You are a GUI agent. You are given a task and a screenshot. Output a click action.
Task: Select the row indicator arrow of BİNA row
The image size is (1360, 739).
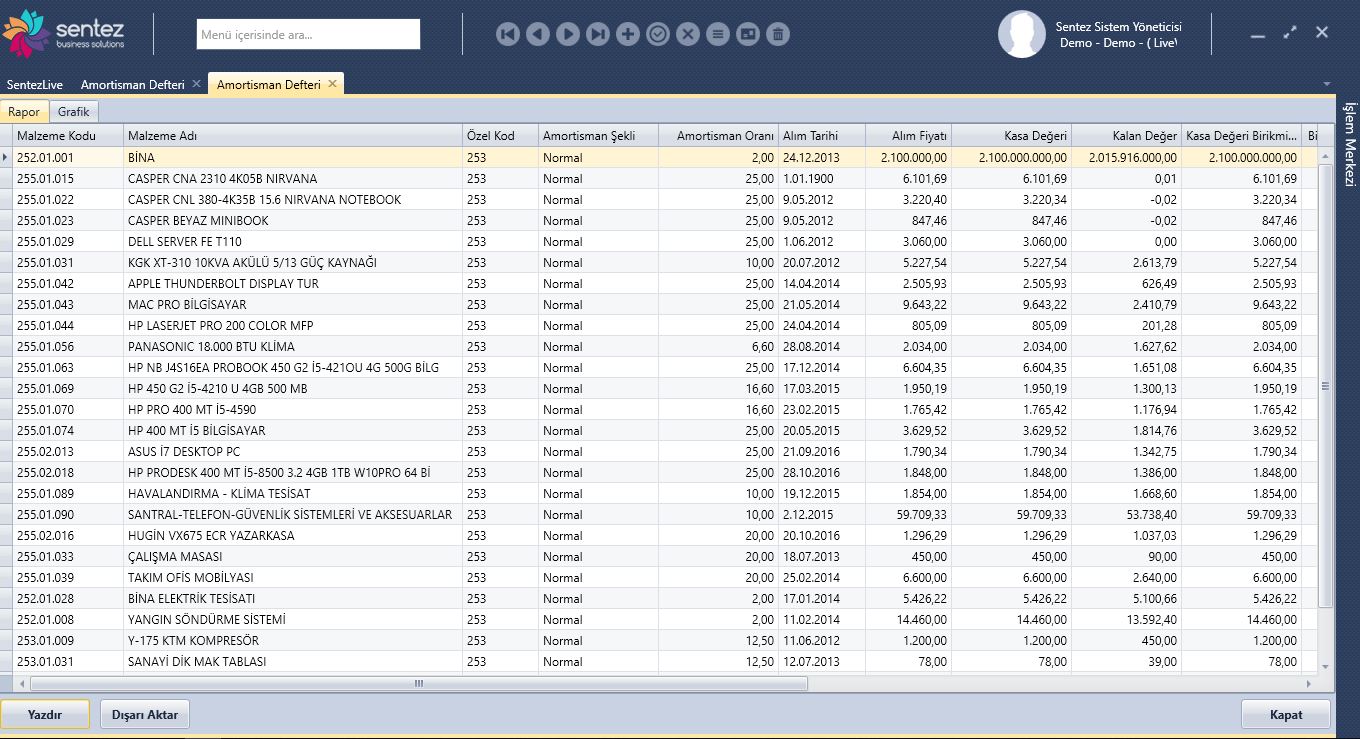(x=6, y=157)
